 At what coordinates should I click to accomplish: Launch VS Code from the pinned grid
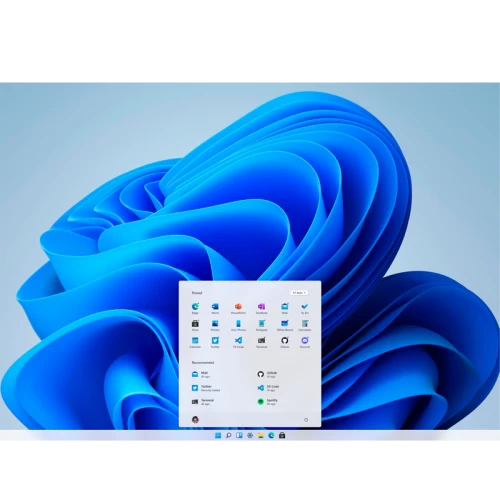point(238,342)
